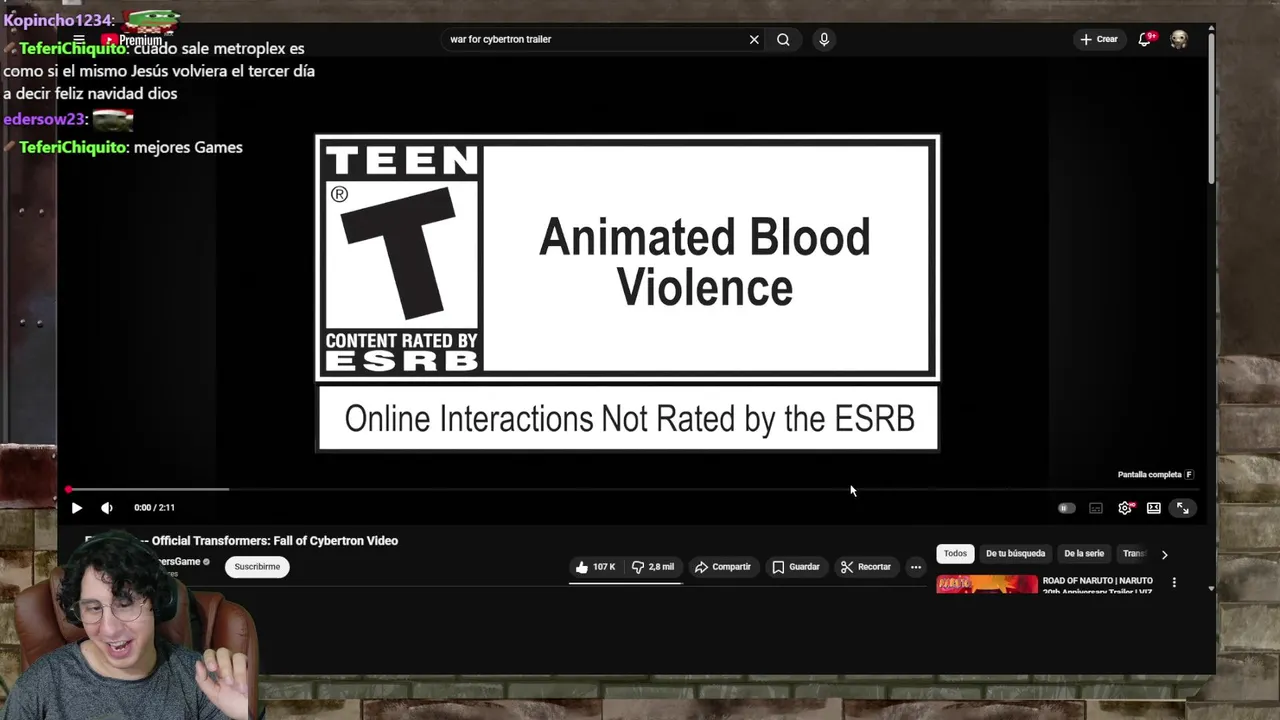Open the account avatar menu

[1179, 39]
